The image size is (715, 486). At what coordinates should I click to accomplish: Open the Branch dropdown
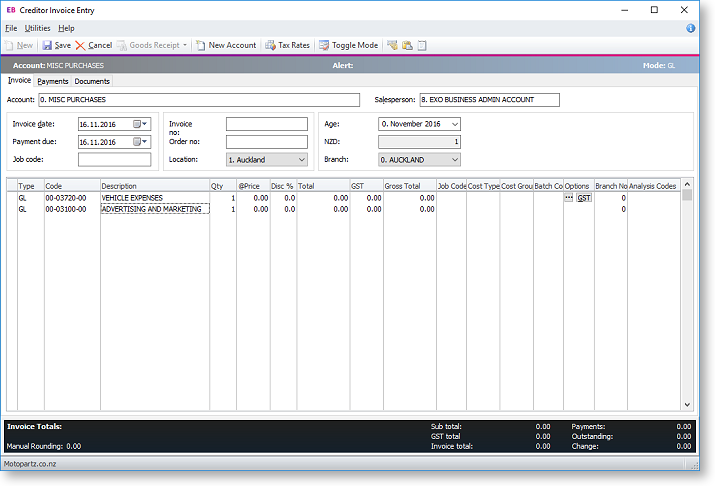(x=419, y=160)
